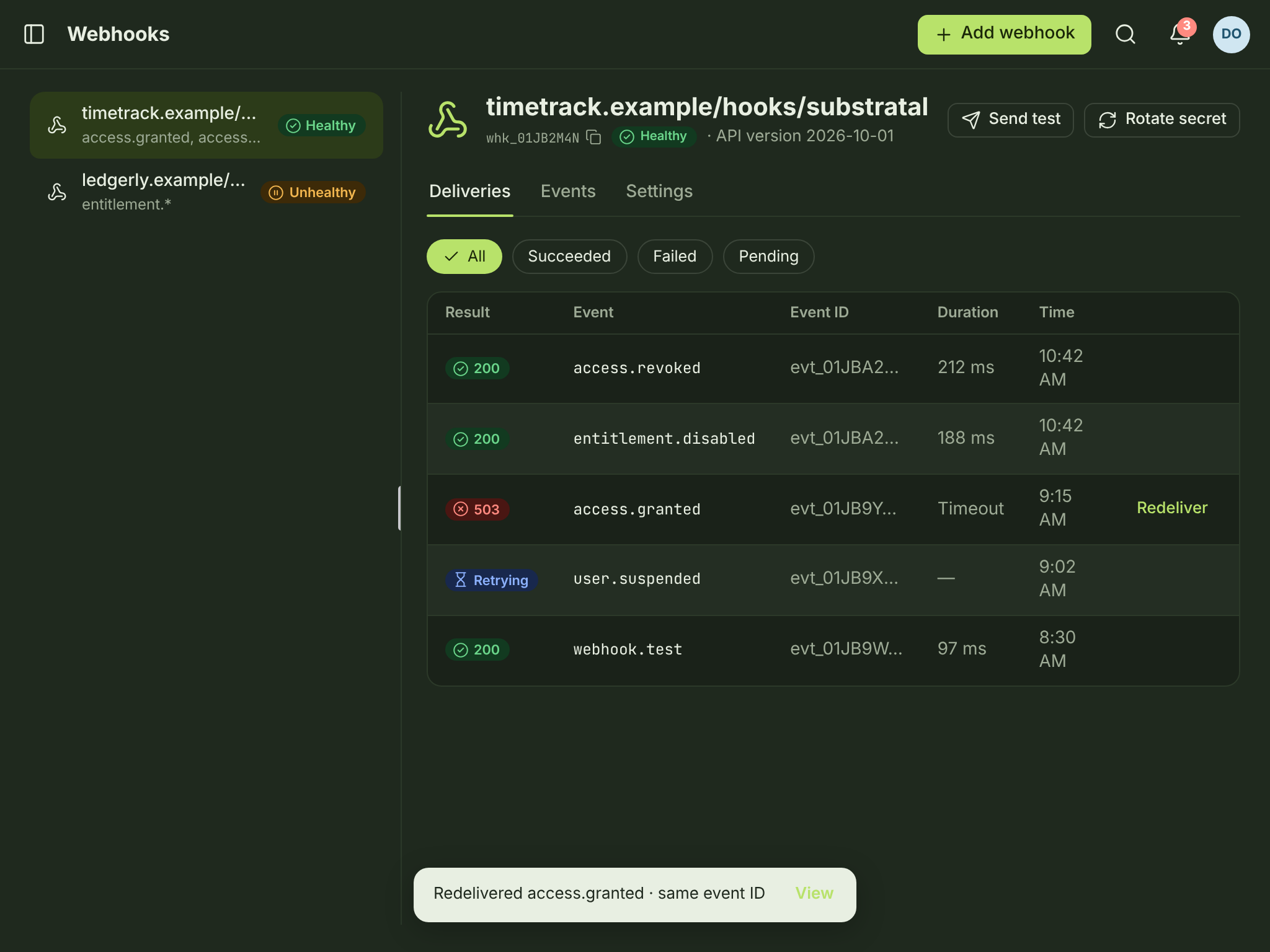
Task: Open the DO user avatar
Action: tap(1231, 34)
